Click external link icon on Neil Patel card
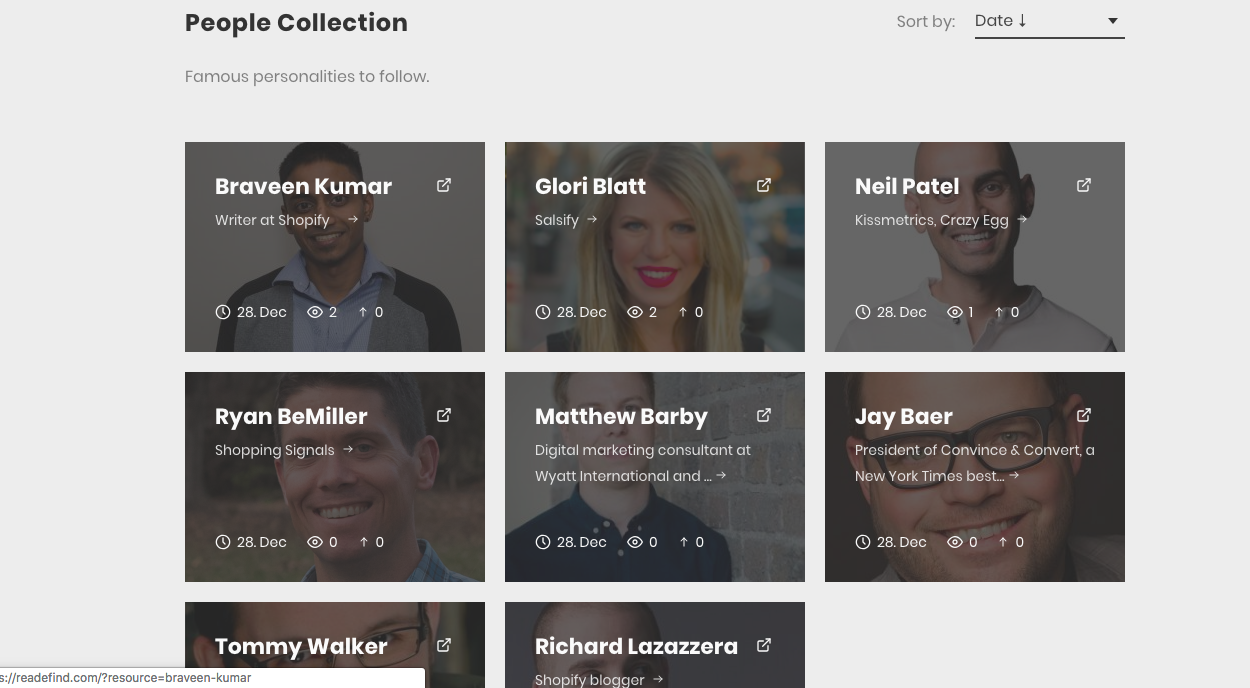1250x688 pixels. (1083, 185)
